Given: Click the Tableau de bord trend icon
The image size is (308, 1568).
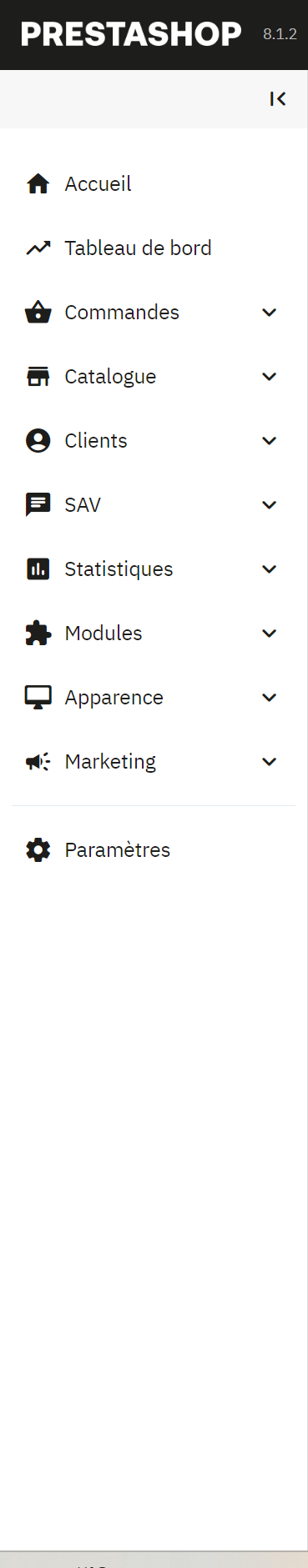Looking at the screenshot, I should (x=38, y=248).
